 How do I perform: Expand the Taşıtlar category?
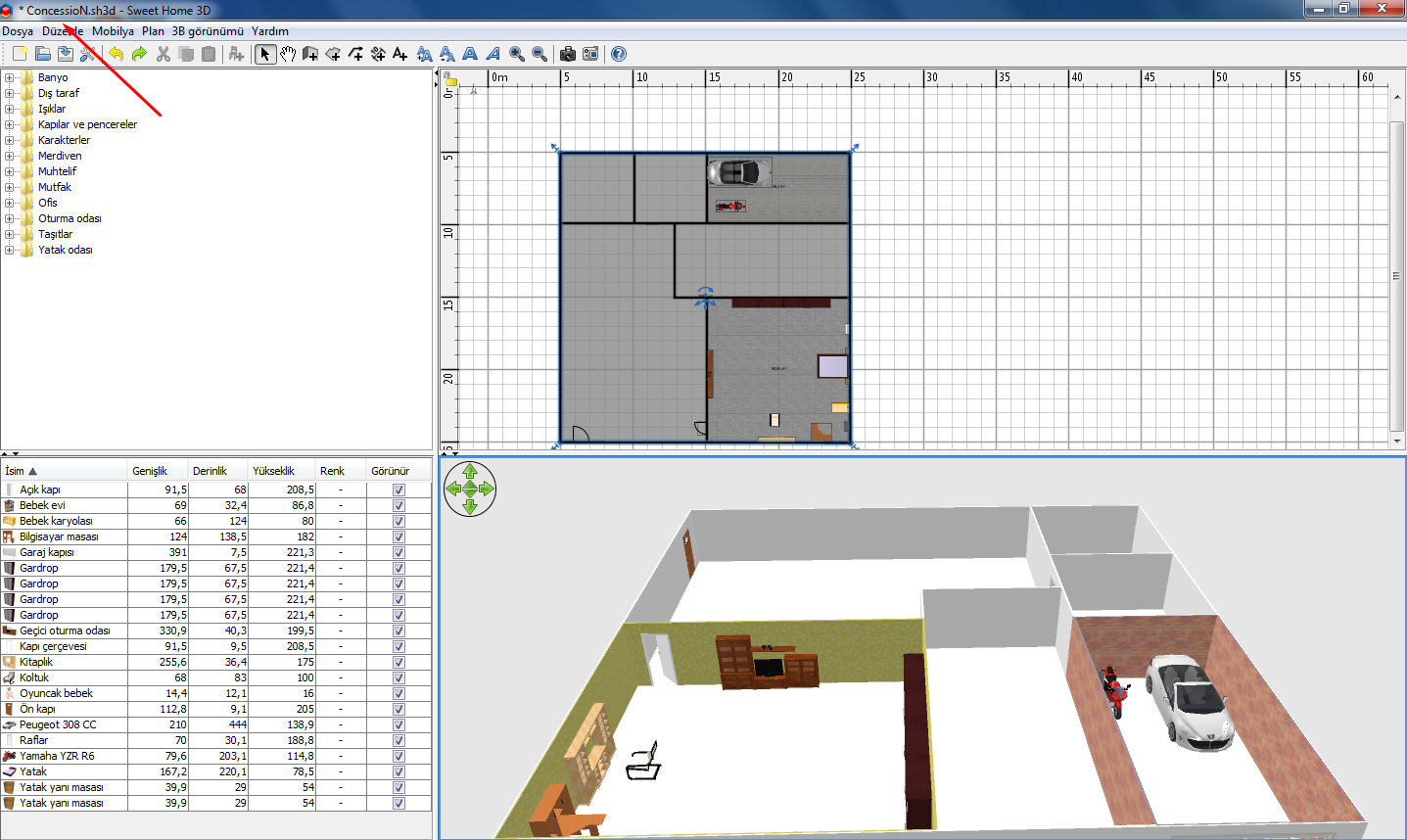(10, 234)
